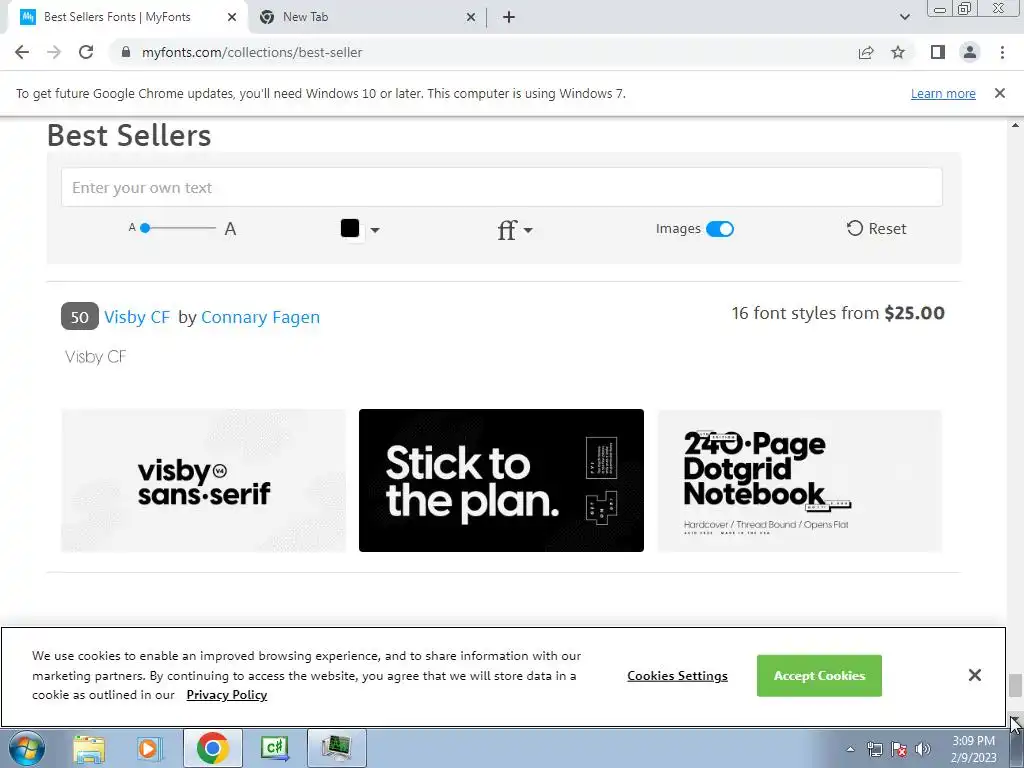The image size is (1024, 768).
Task: Reset the preview settings
Action: [x=876, y=229]
